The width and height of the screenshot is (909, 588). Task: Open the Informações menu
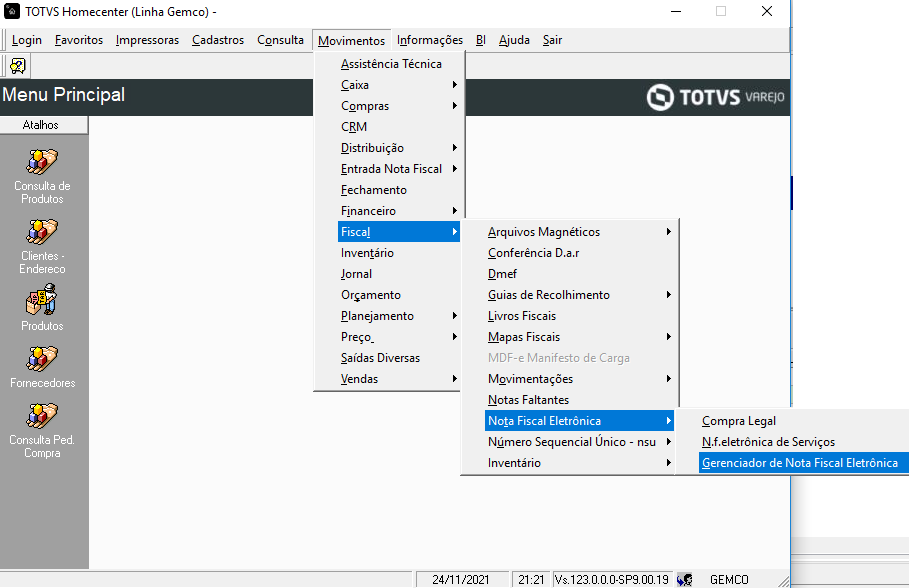pos(430,40)
